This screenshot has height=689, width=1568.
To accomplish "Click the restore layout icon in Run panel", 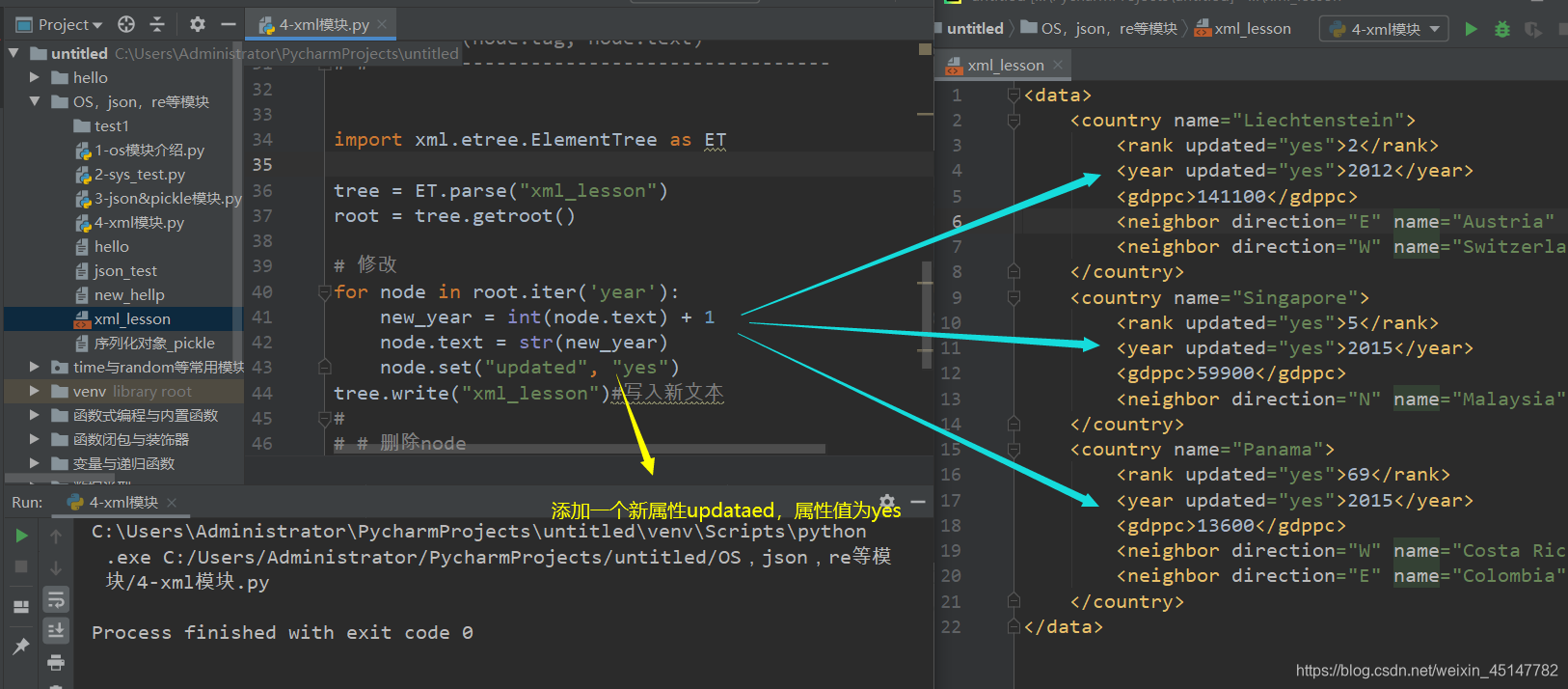I will click(21, 607).
